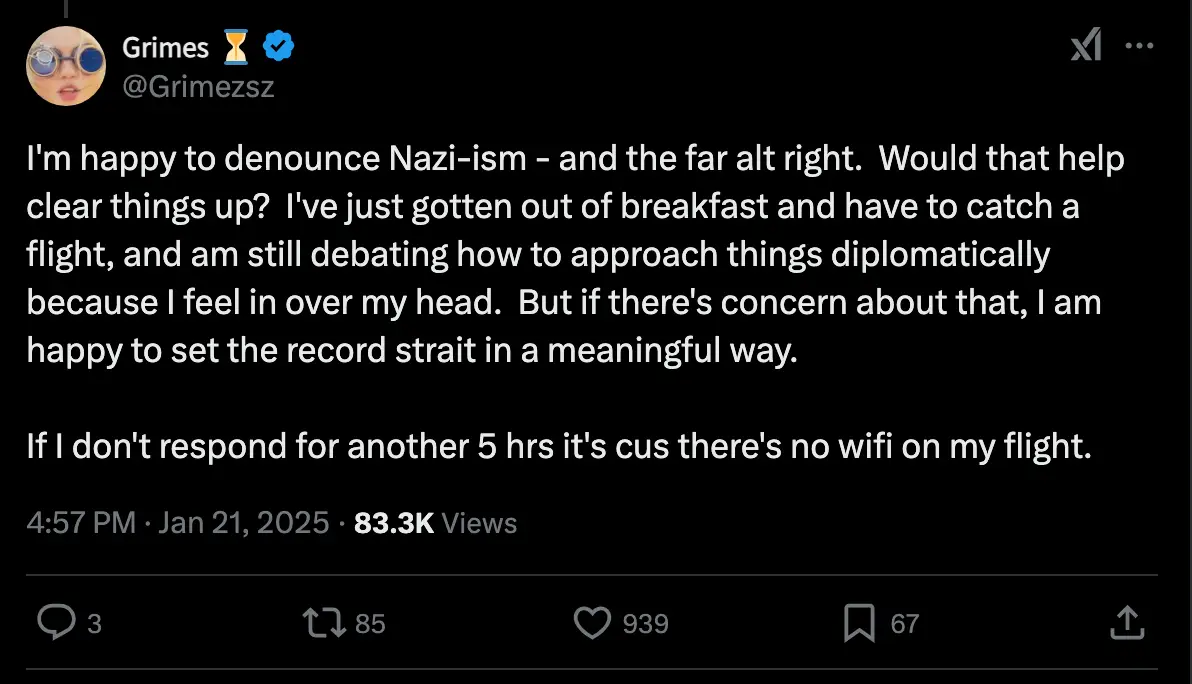Click the like count 939

(645, 624)
